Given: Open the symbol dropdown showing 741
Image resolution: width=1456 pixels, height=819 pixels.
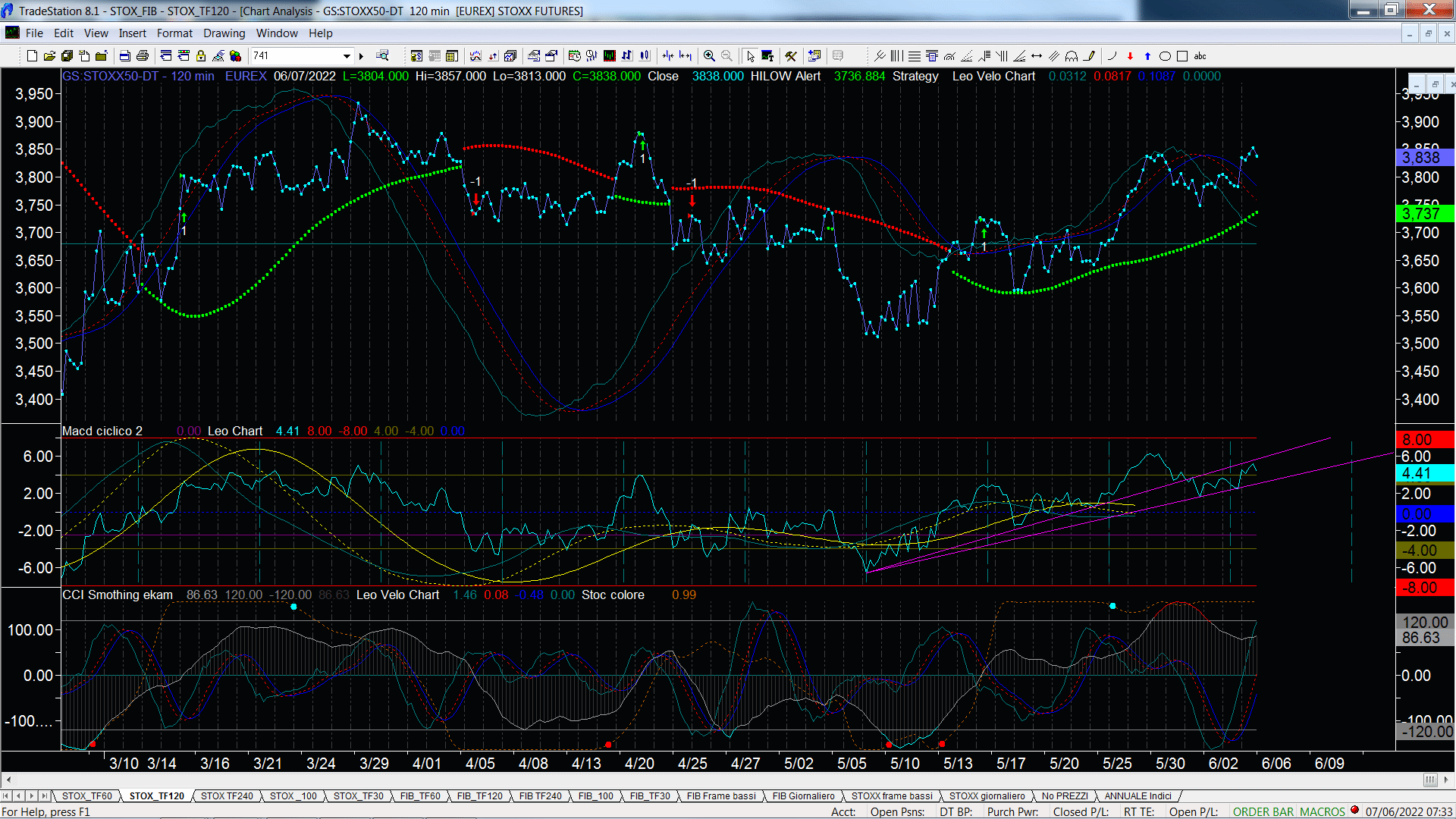Looking at the screenshot, I should [347, 56].
